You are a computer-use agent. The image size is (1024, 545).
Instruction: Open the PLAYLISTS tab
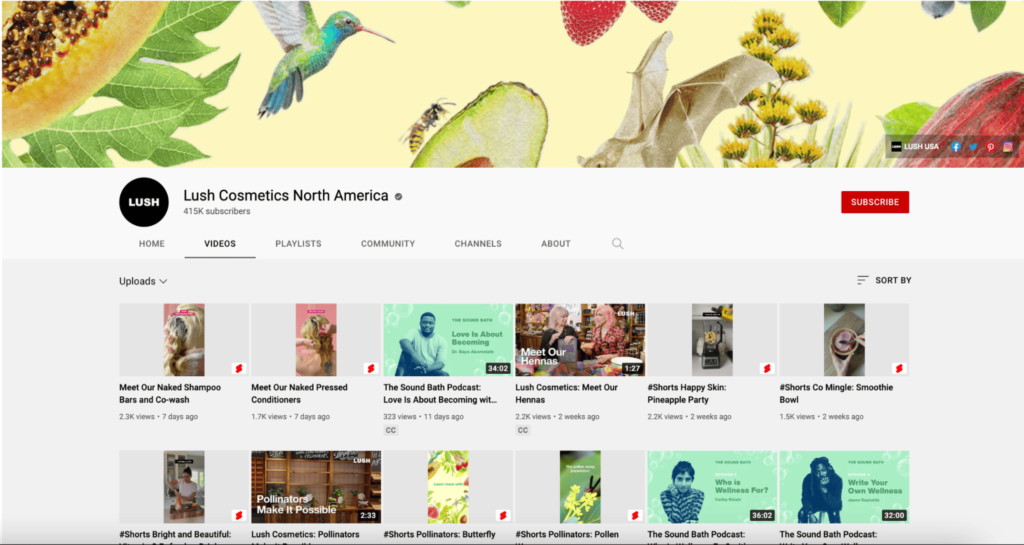[x=298, y=243]
